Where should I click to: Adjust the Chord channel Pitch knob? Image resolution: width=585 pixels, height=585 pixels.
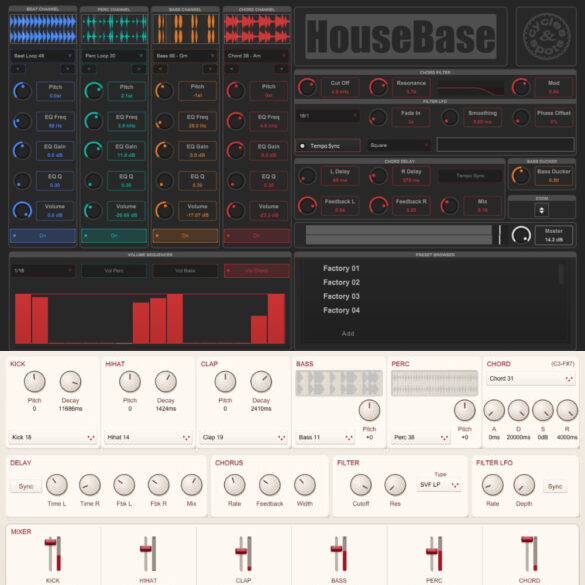pos(236,91)
